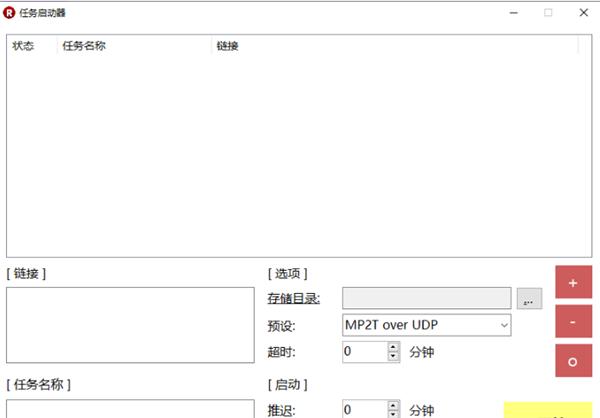The height and width of the screenshot is (418, 600).
Task: Increase the 推迟 delay value
Action: pos(393,405)
